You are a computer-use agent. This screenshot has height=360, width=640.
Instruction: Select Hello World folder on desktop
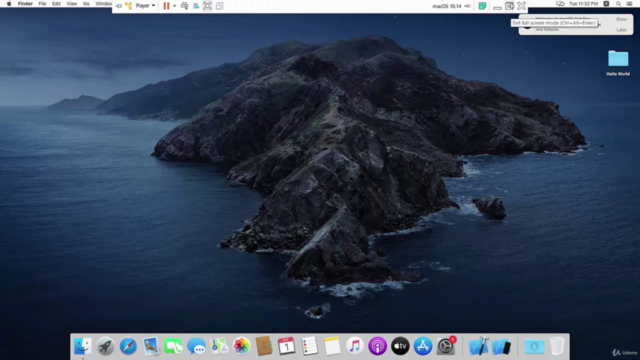[x=618, y=62]
